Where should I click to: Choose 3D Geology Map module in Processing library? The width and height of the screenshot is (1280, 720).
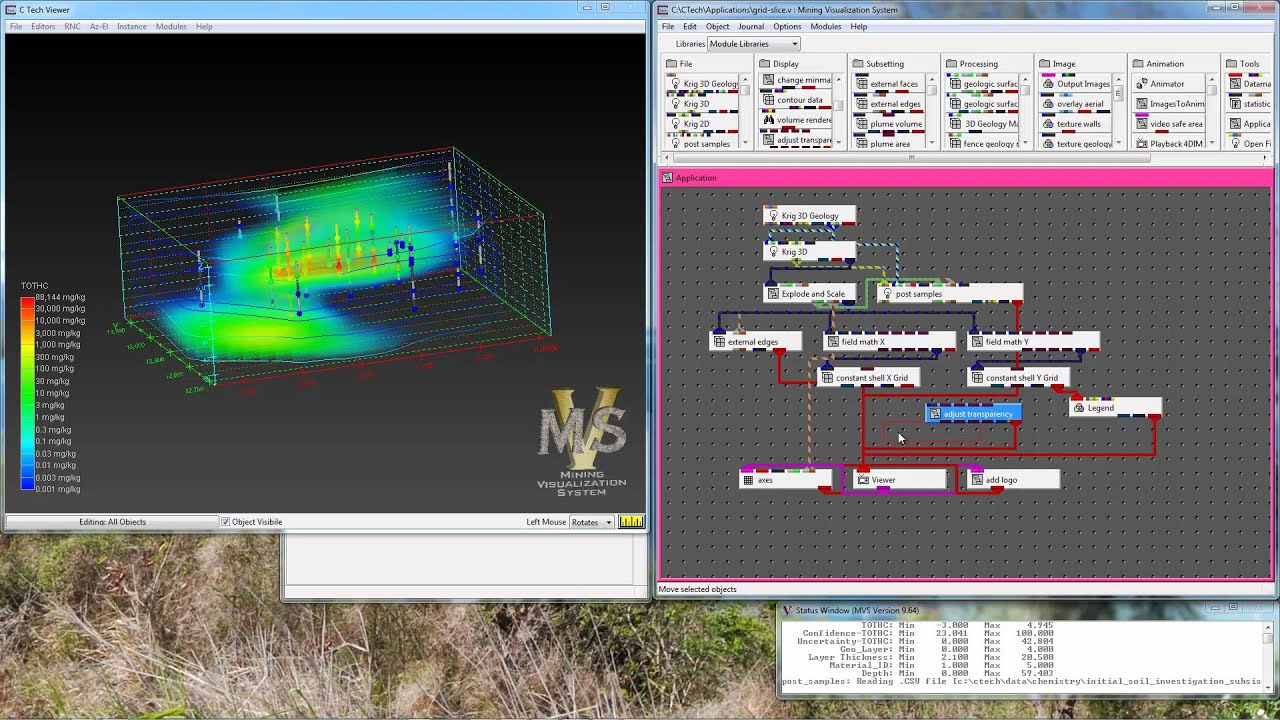point(983,124)
